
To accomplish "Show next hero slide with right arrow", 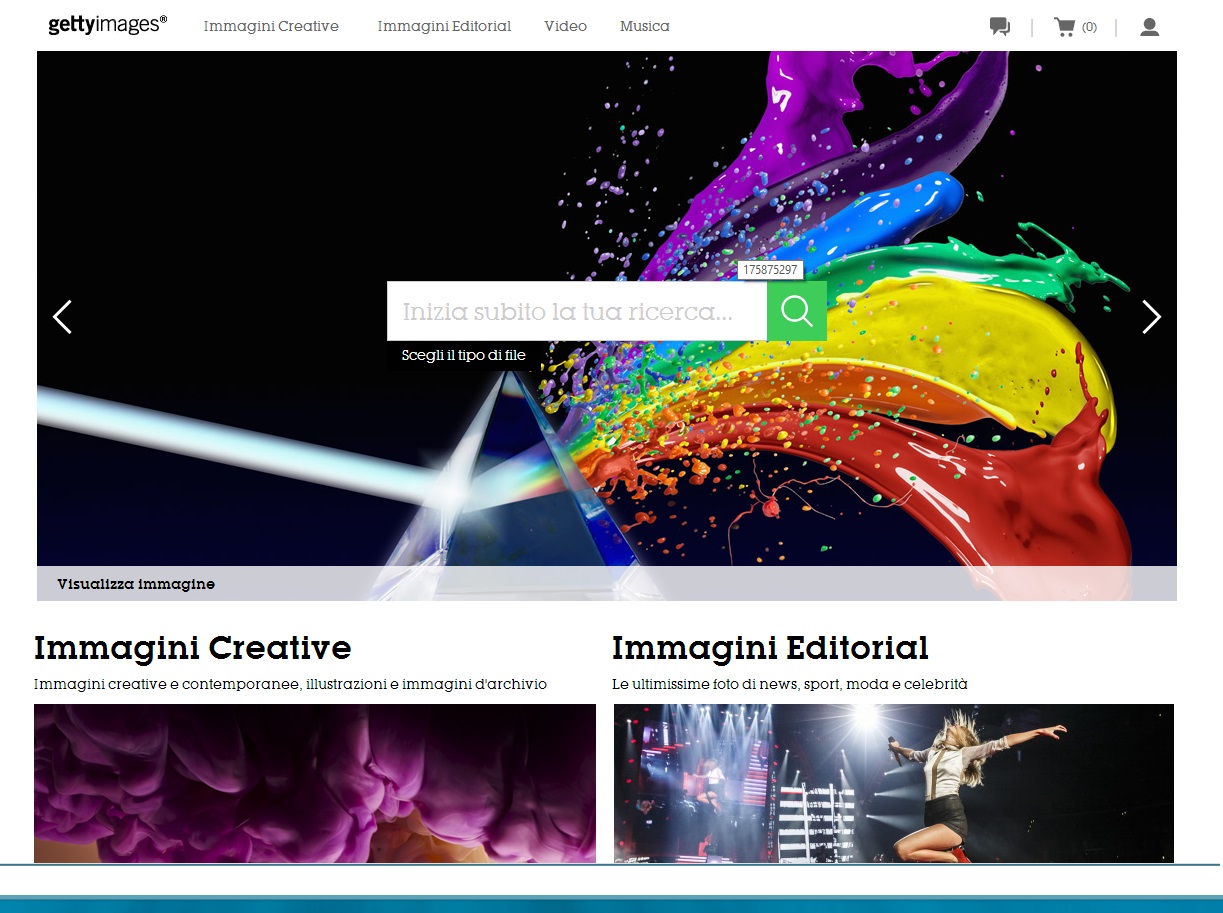I will [1152, 317].
